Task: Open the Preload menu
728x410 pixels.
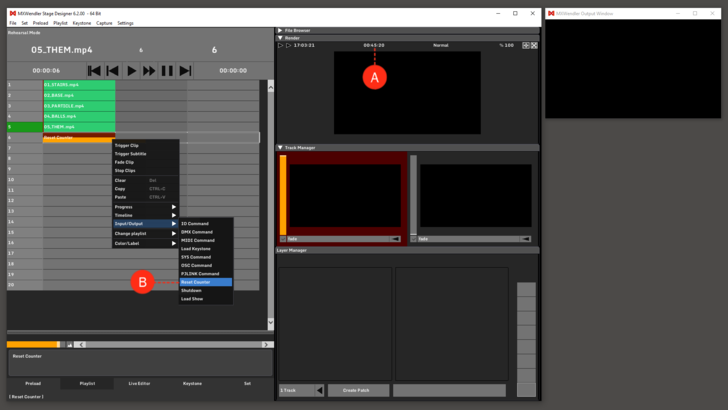Action: (40, 23)
